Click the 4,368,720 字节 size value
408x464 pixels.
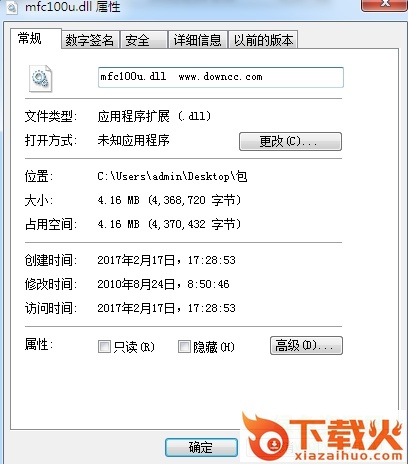click(x=195, y=200)
